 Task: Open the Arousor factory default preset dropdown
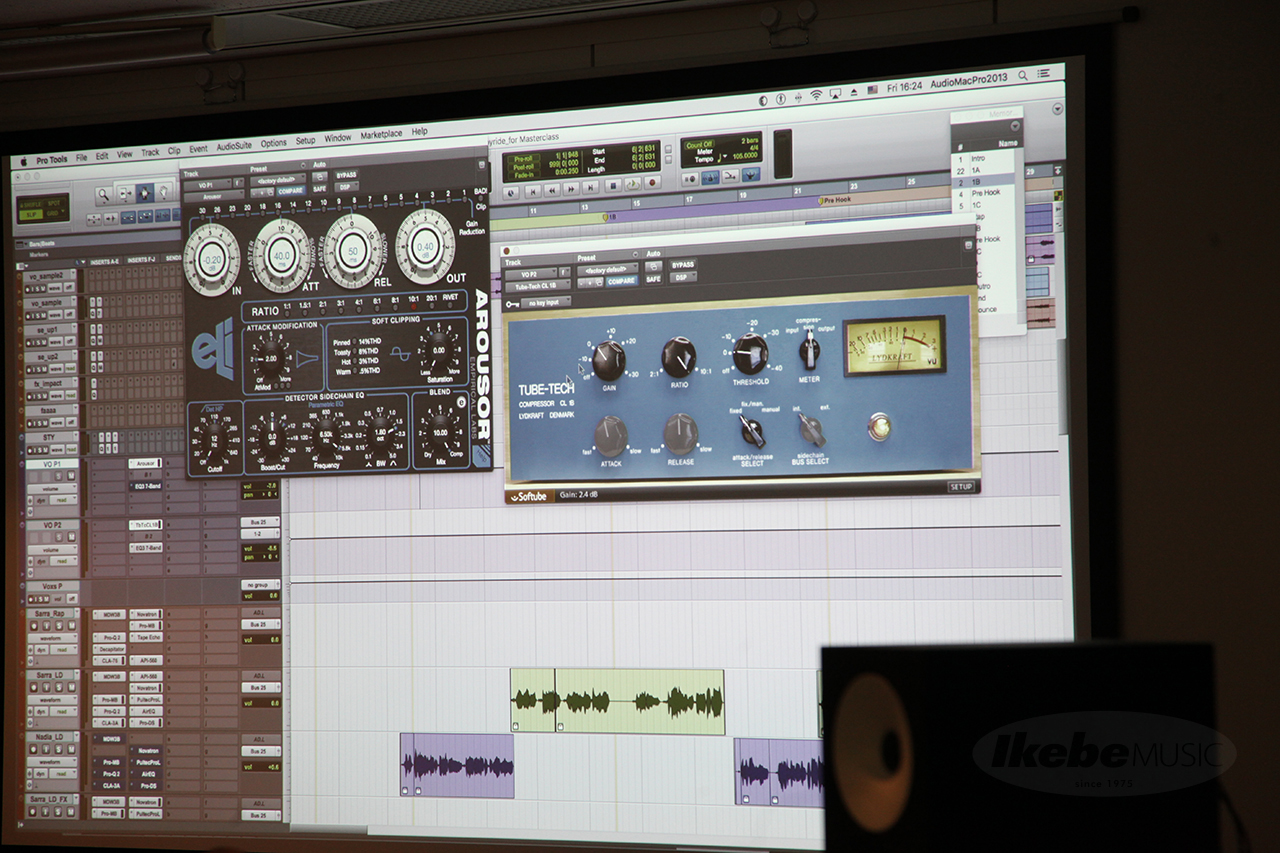click(280, 180)
